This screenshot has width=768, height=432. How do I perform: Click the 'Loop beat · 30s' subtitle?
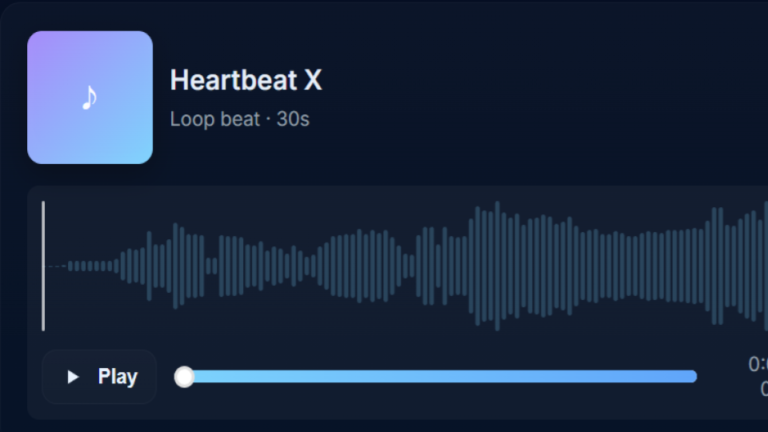click(240, 119)
